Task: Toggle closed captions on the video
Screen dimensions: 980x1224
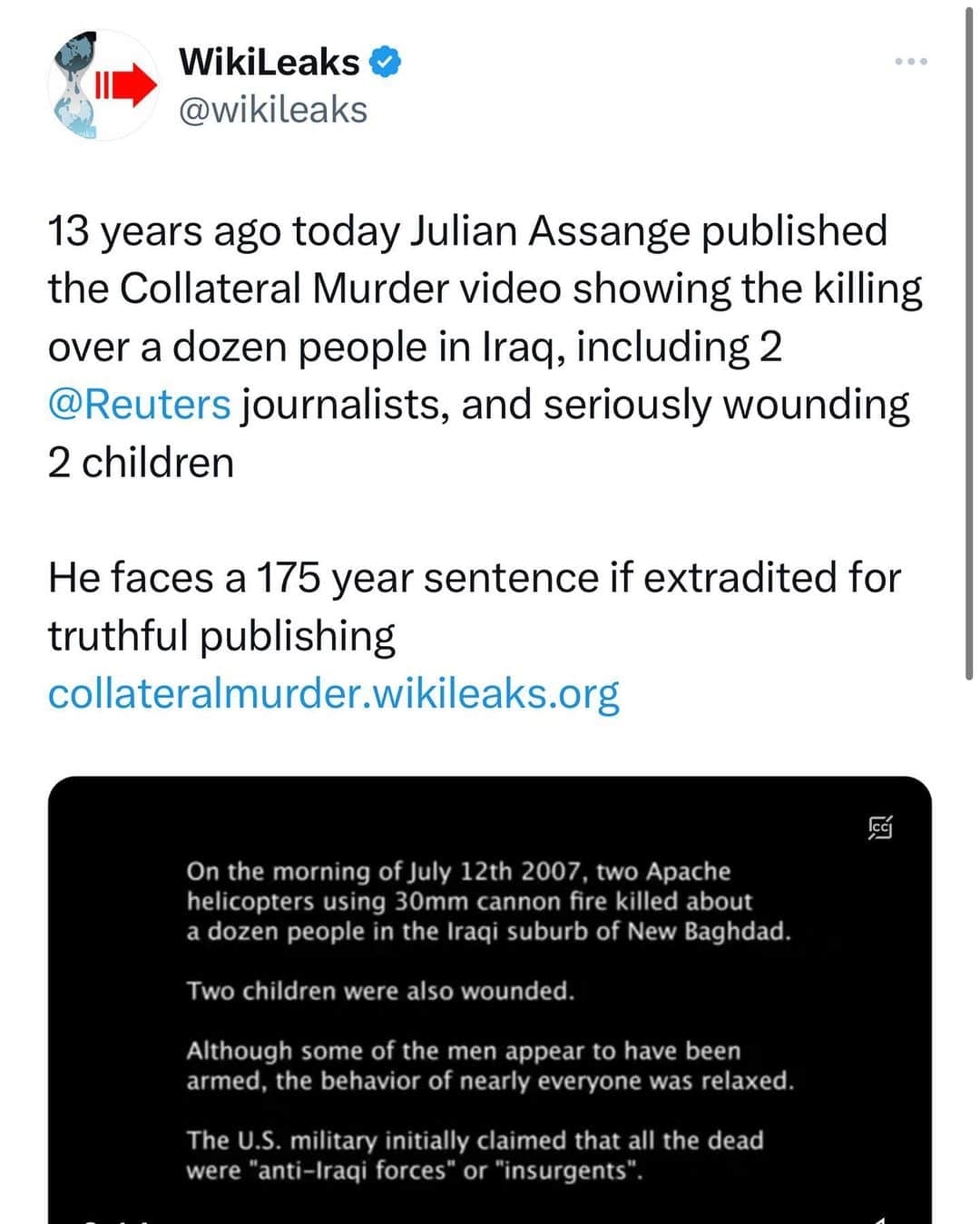Action: pos(880,827)
